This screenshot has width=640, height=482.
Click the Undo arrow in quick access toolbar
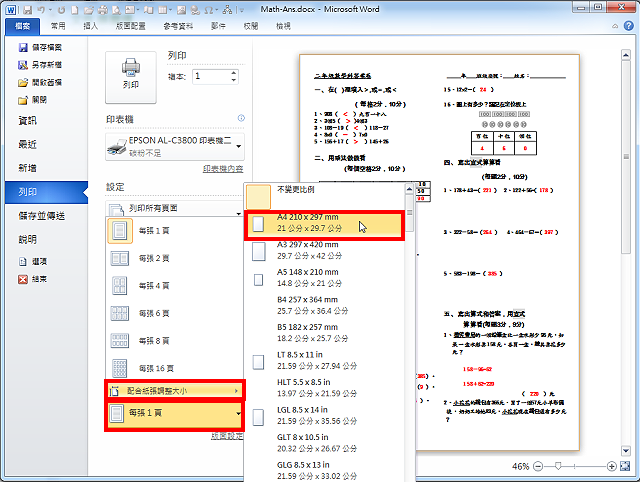(x=41, y=10)
